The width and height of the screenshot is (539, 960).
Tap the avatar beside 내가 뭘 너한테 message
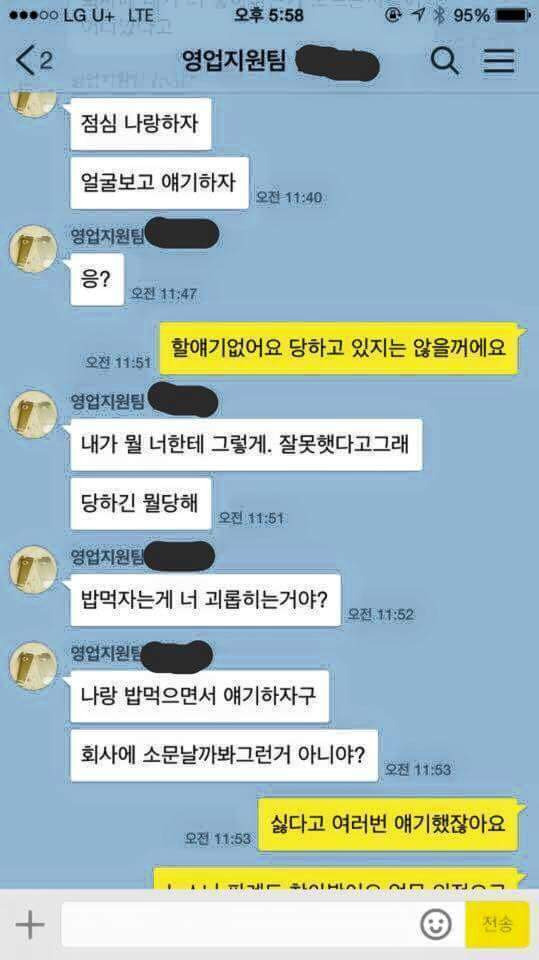point(33,414)
